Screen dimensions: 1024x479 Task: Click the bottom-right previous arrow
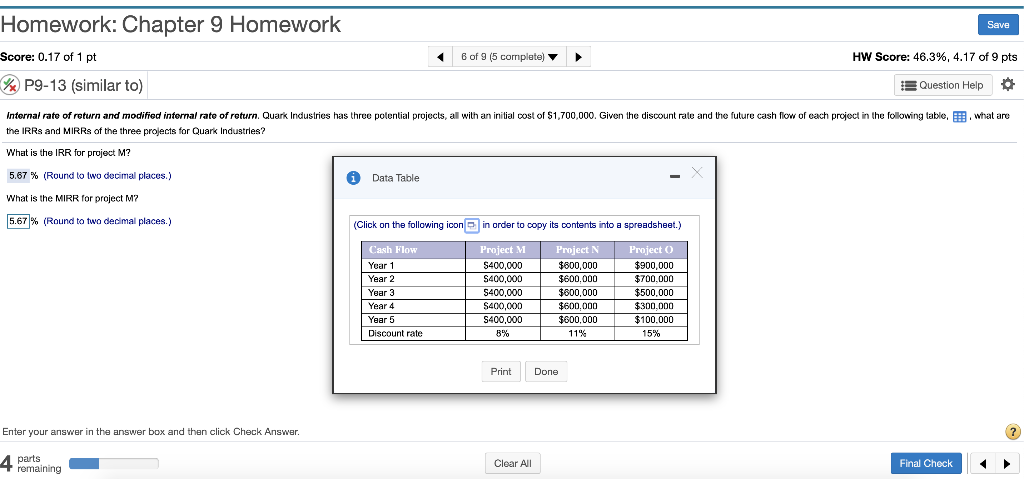983,464
